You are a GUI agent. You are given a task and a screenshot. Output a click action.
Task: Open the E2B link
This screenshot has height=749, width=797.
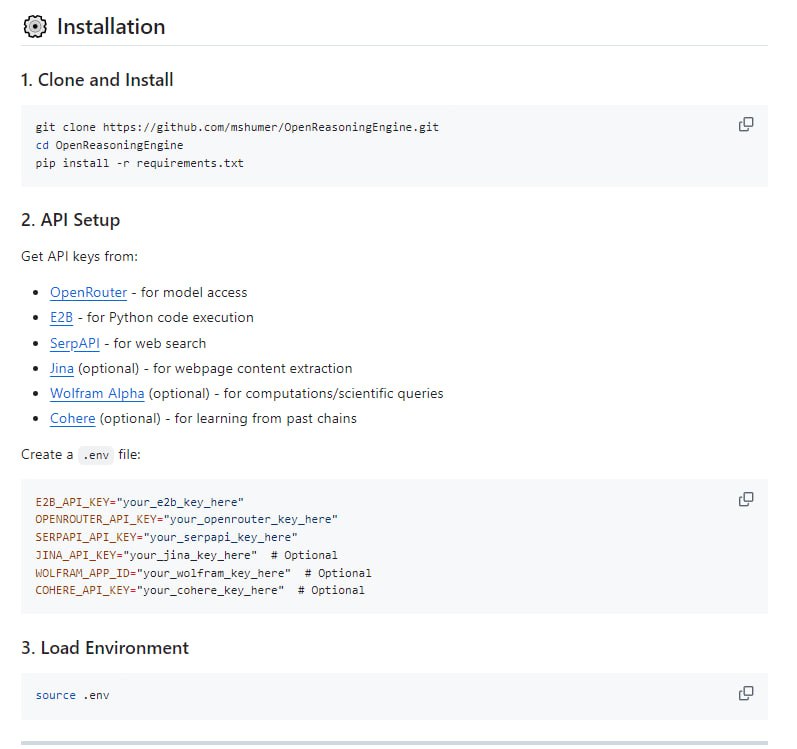(x=62, y=317)
